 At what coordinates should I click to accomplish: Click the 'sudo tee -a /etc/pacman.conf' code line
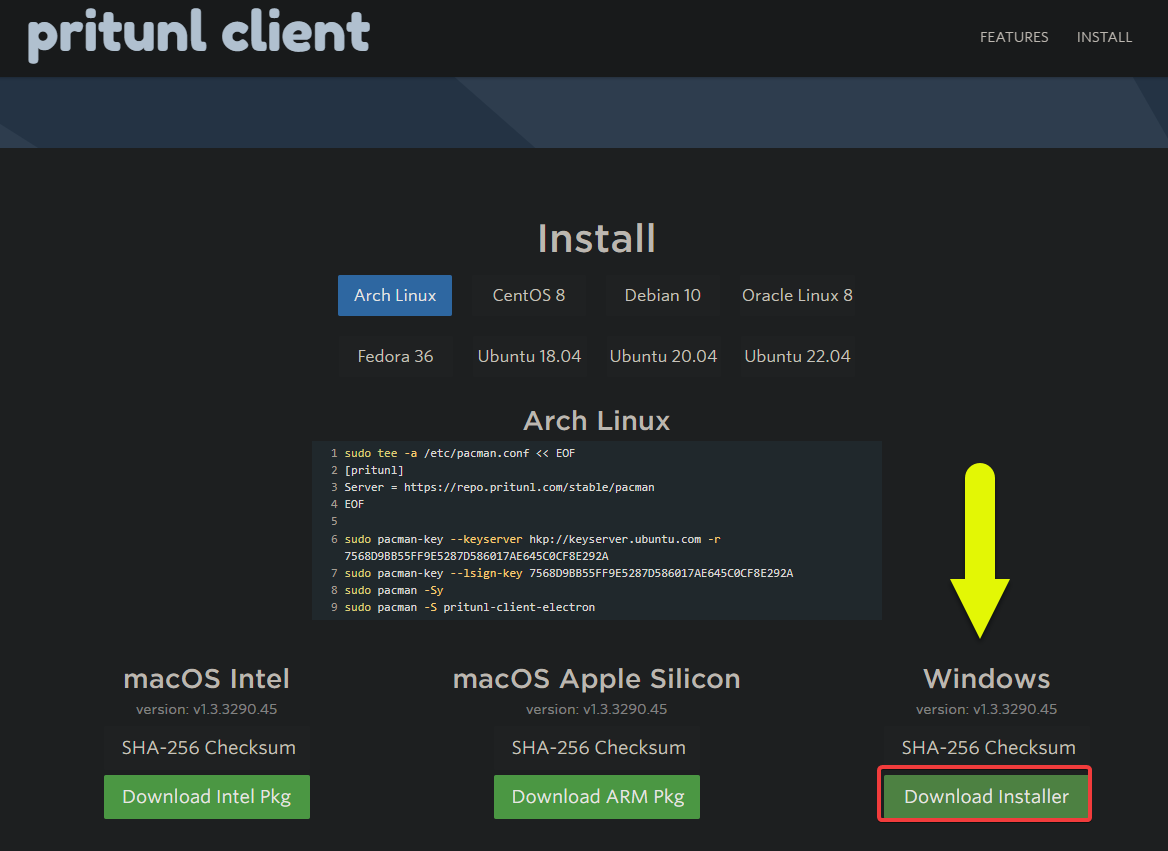click(460, 453)
